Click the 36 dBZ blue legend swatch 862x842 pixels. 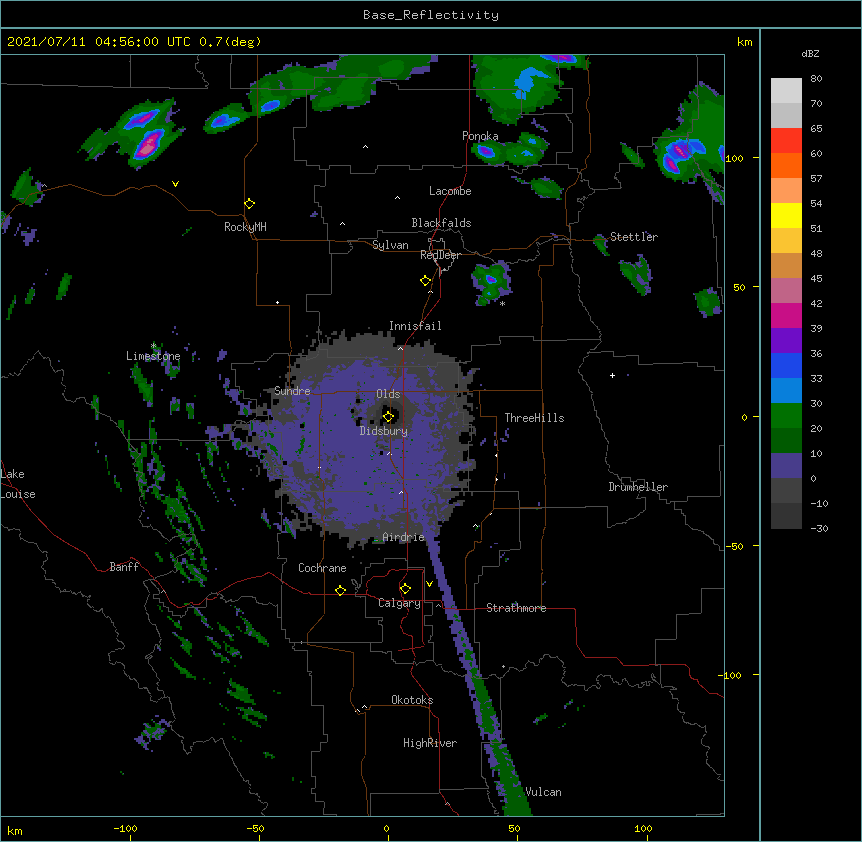click(x=786, y=365)
